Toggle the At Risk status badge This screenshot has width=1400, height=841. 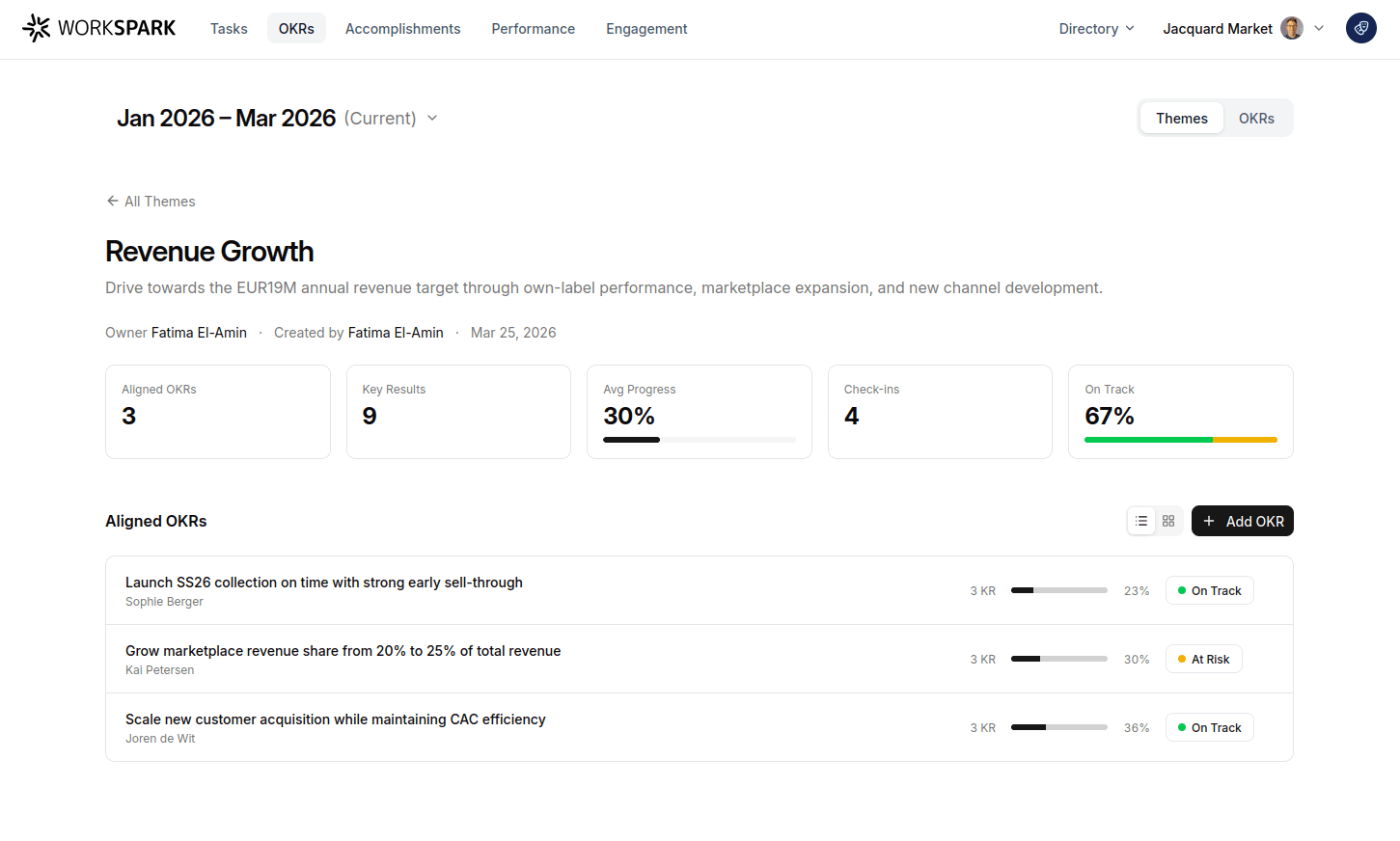1203,659
